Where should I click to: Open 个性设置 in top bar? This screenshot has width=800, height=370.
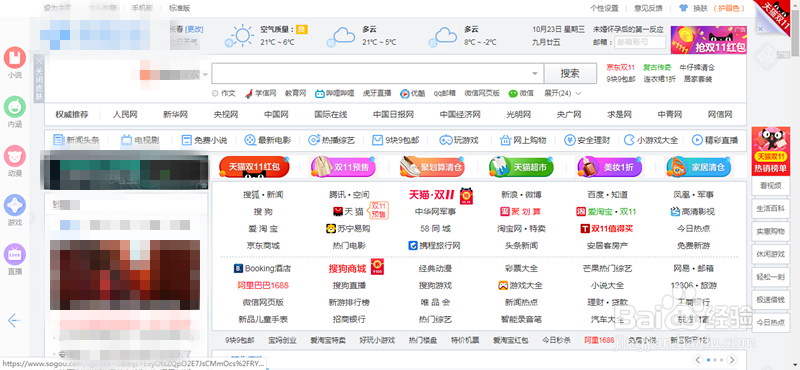[x=604, y=8]
